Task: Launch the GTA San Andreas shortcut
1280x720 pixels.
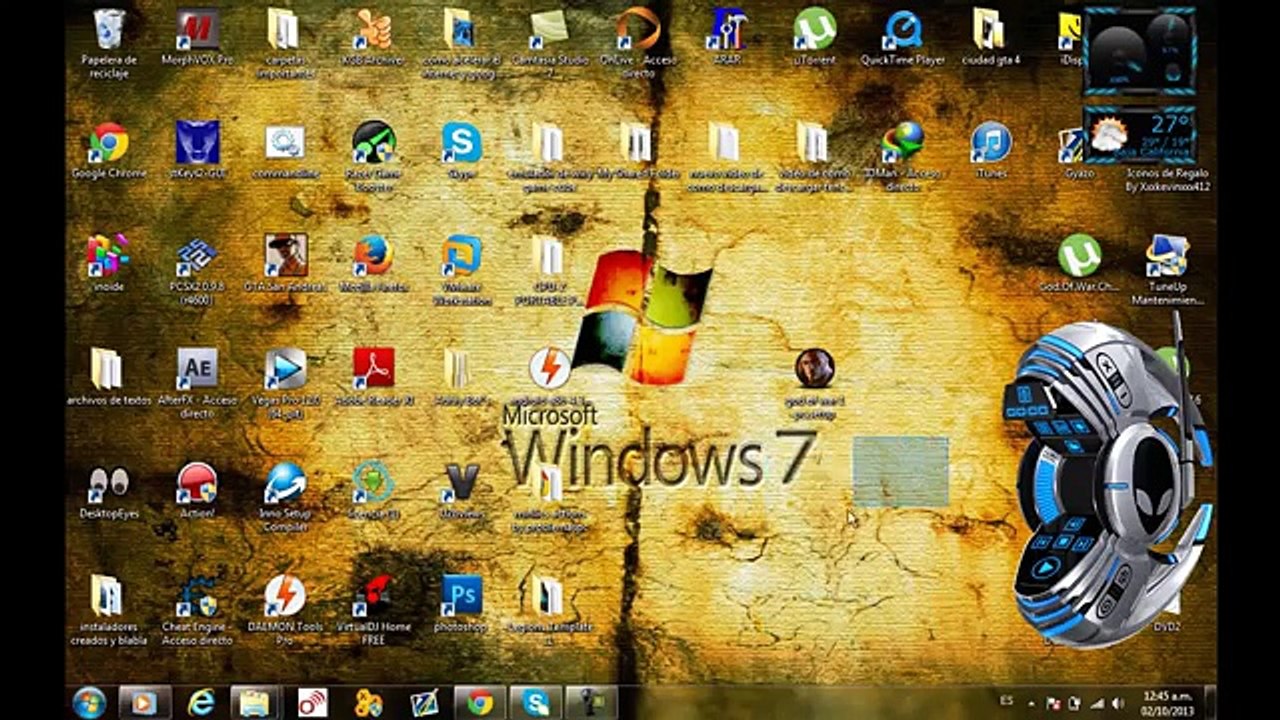Action: (x=285, y=256)
